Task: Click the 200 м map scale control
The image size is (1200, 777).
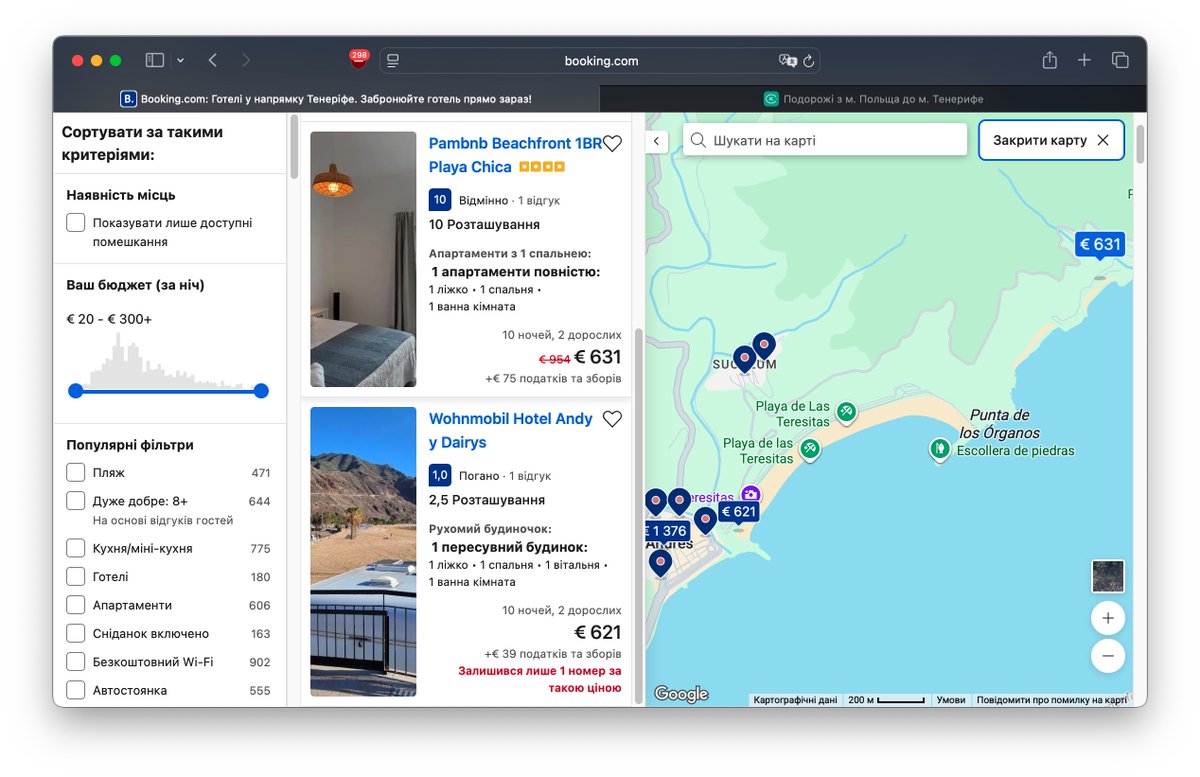Action: pyautogui.click(x=886, y=700)
